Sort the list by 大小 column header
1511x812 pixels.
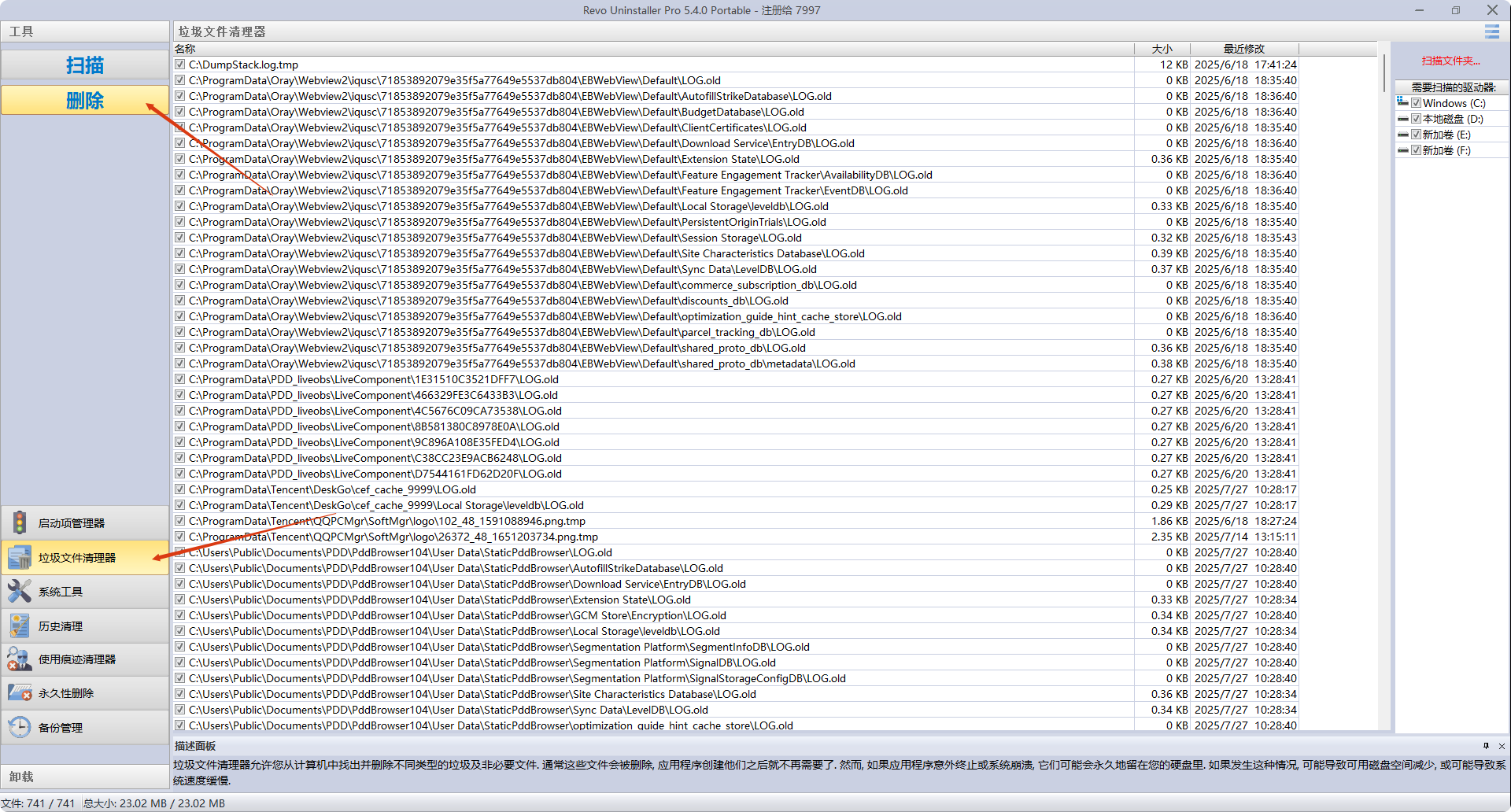(1162, 49)
